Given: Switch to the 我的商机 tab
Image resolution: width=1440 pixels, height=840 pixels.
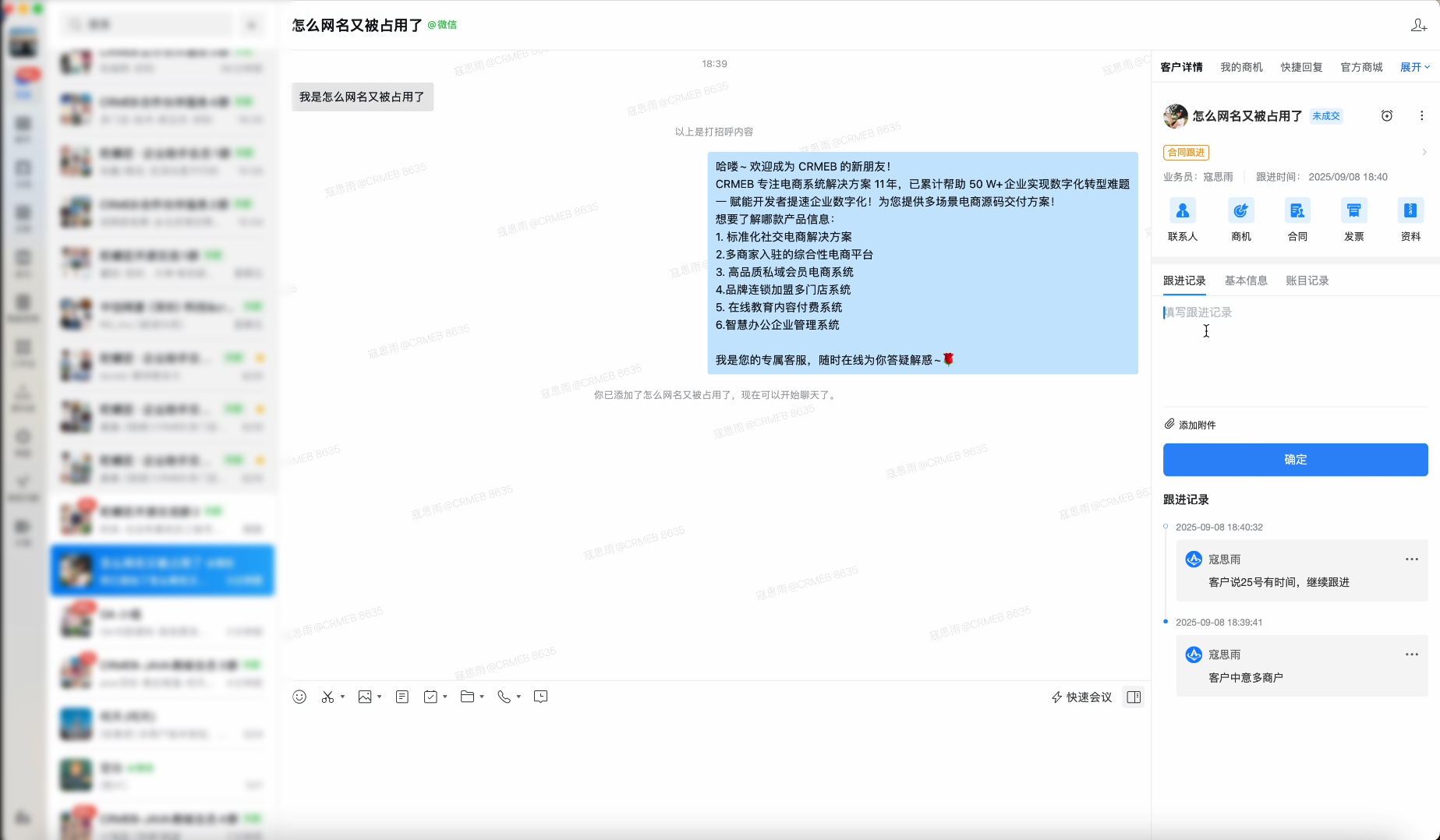Looking at the screenshot, I should pyautogui.click(x=1241, y=67).
